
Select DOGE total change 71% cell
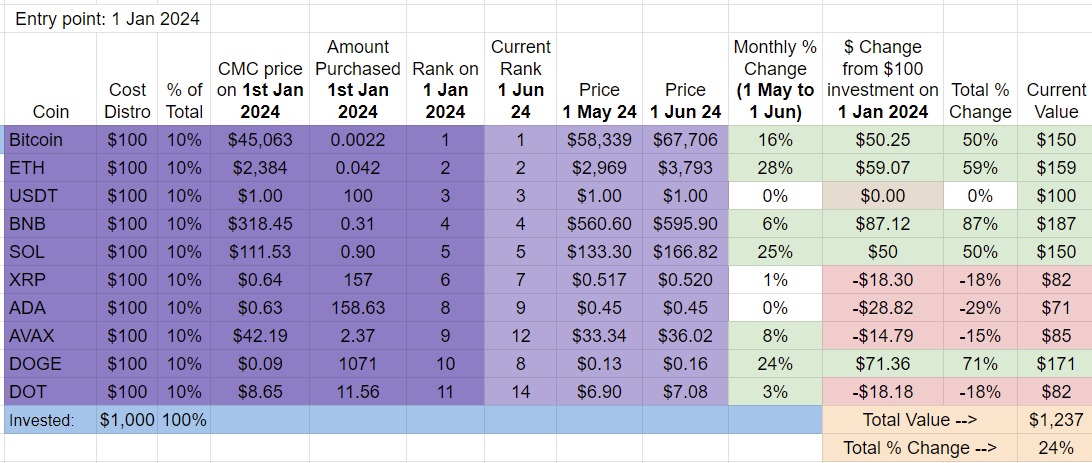pos(981,363)
